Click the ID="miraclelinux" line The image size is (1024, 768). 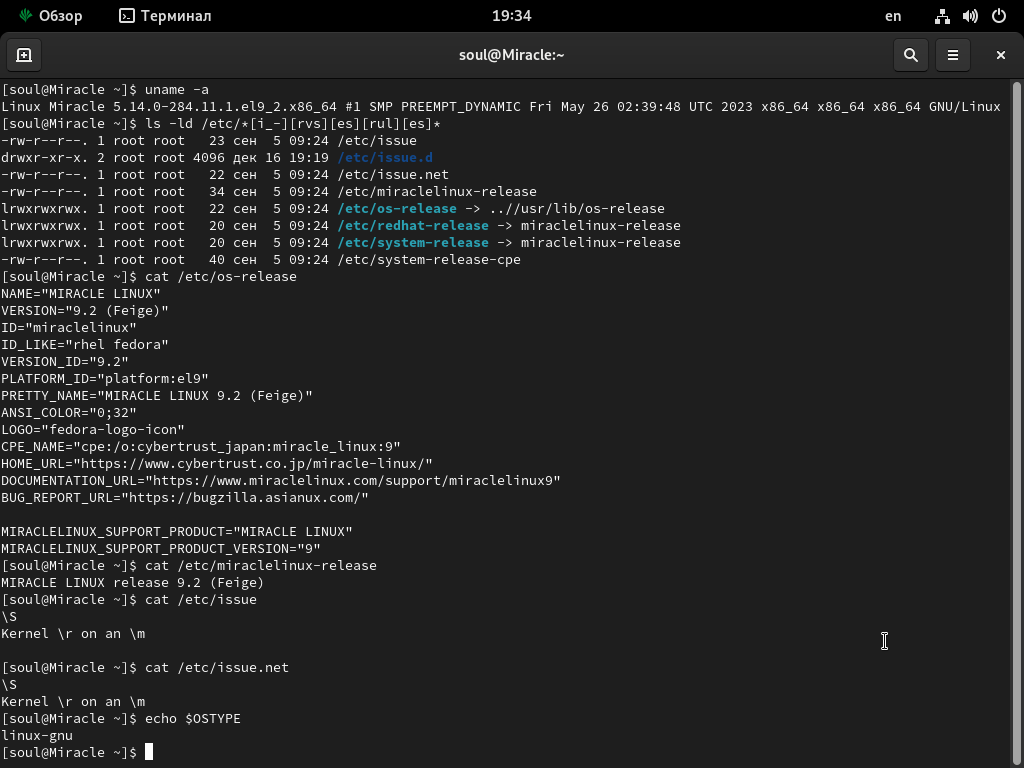tap(69, 327)
